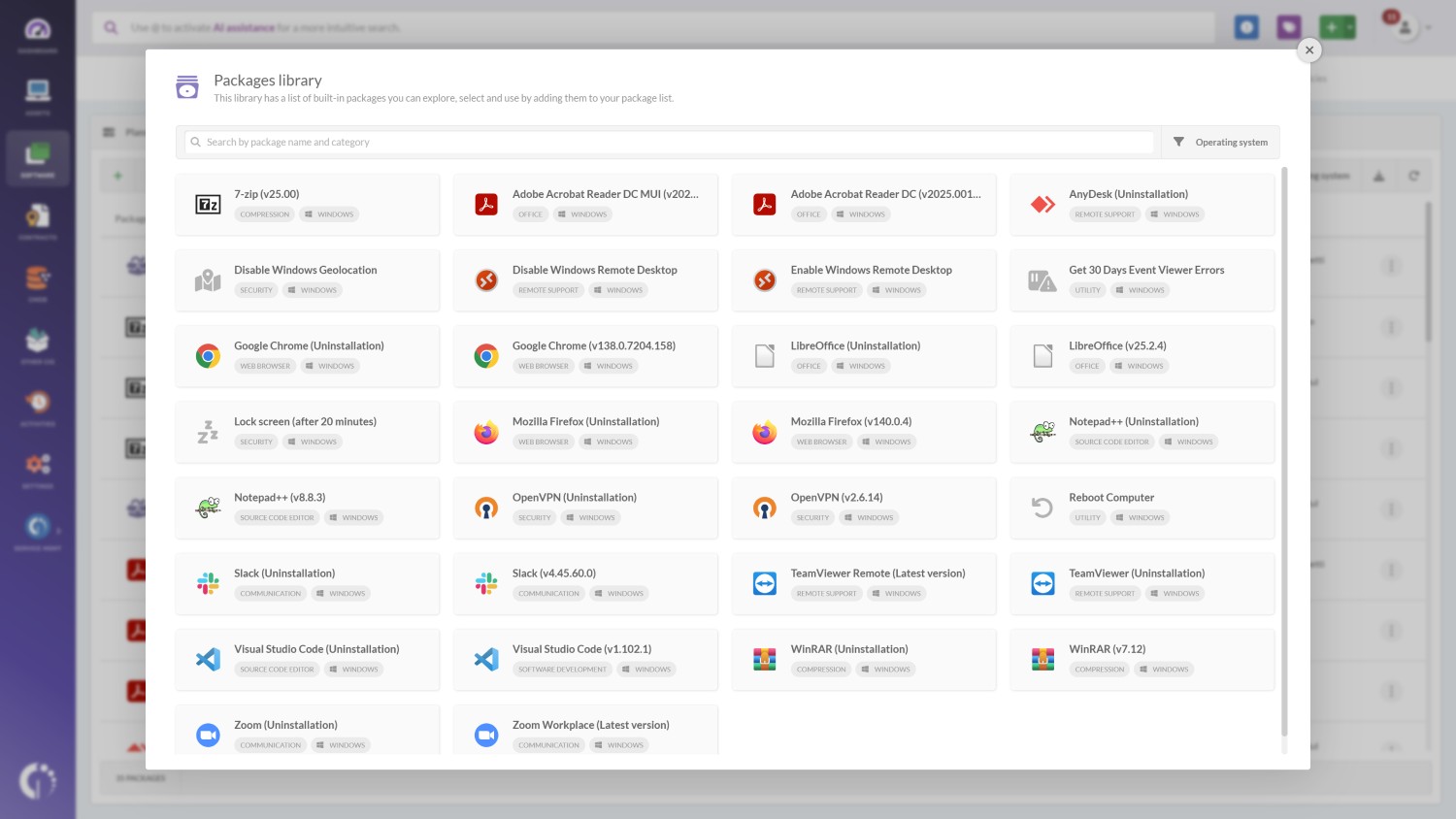Click the Zoom Workplace Latest version title

(591, 725)
